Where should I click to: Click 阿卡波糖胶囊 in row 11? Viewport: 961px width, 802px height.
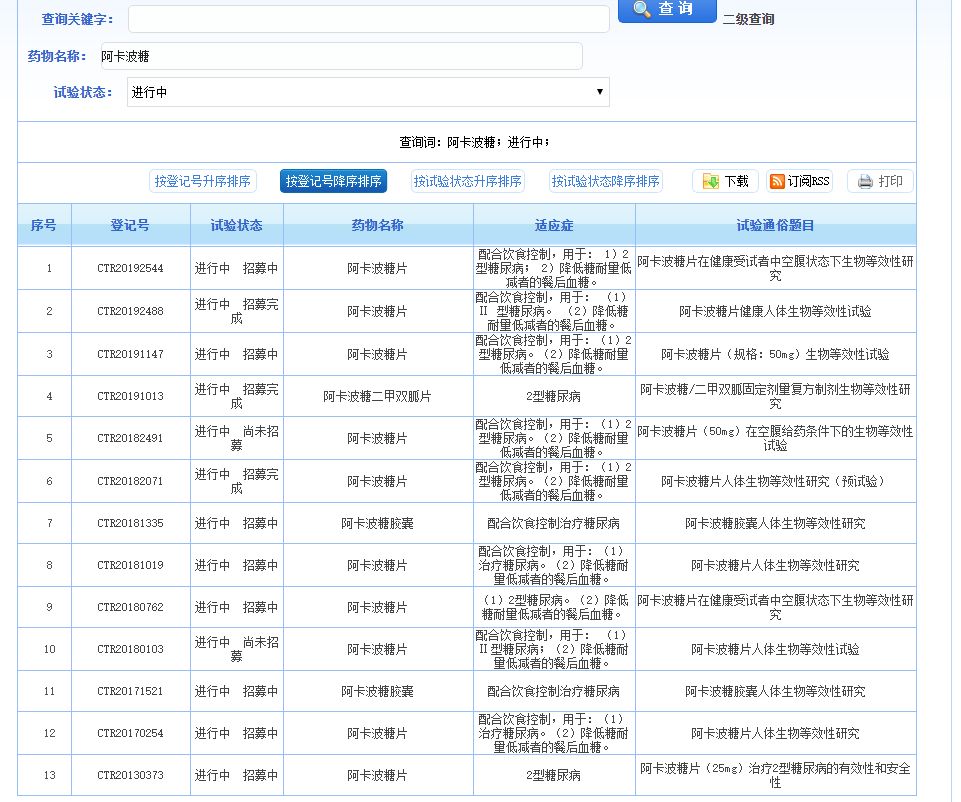pos(378,691)
